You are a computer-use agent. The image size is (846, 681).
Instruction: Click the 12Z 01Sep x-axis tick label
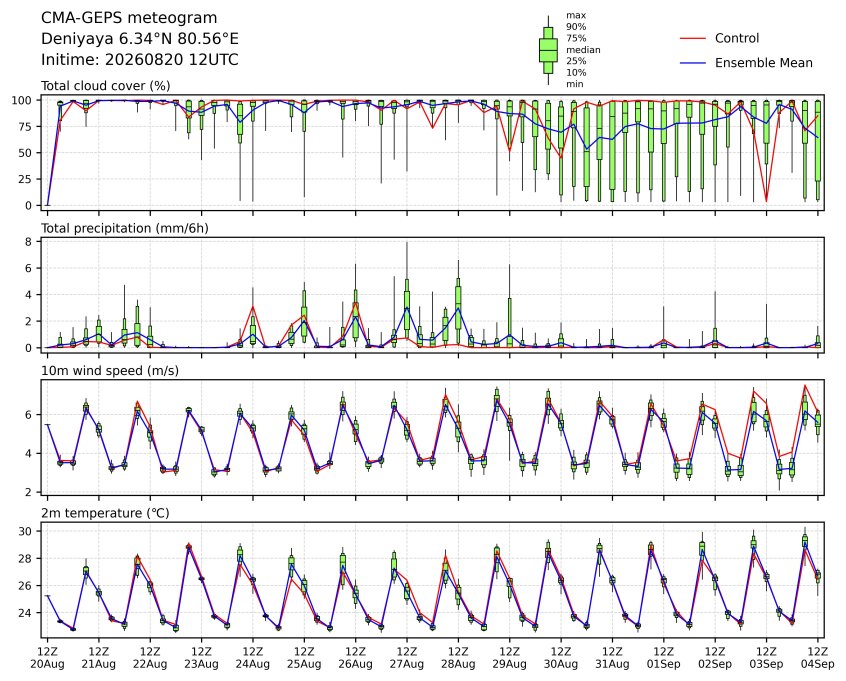664,658
